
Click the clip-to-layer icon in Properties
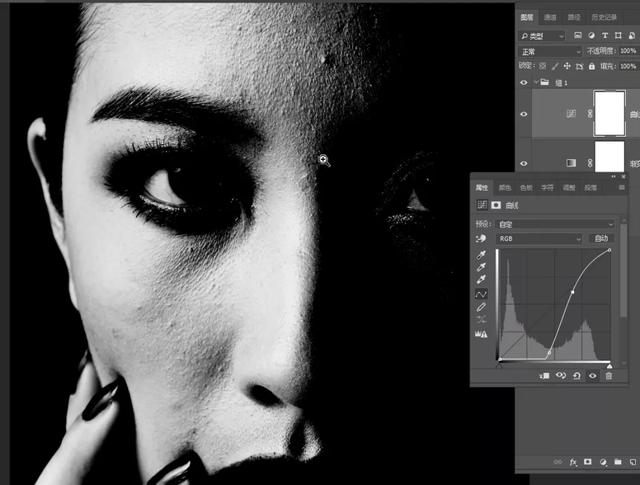click(544, 376)
